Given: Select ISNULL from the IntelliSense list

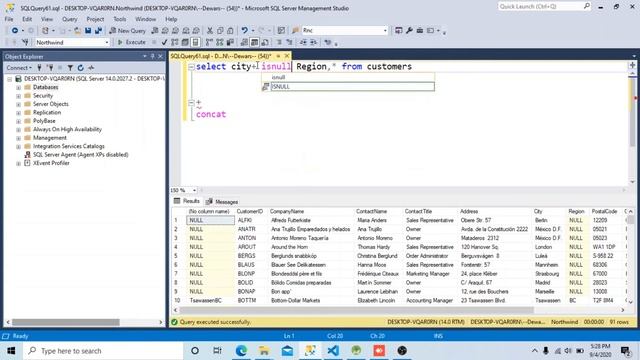Looking at the screenshot, I should (x=353, y=87).
